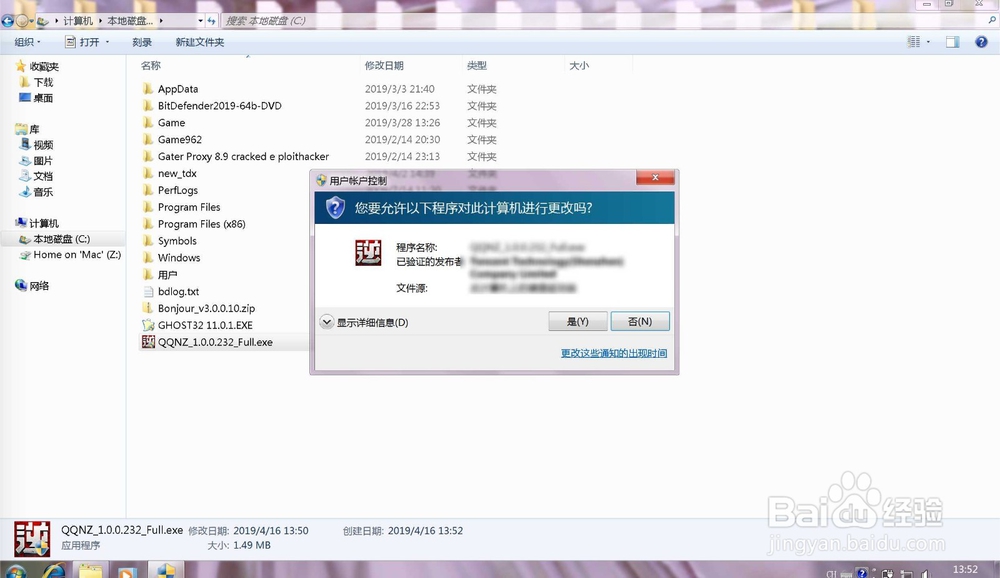Image resolution: width=1000 pixels, height=578 pixels.
Task: Select the new_tdx folder icon
Action: [x=148, y=174]
